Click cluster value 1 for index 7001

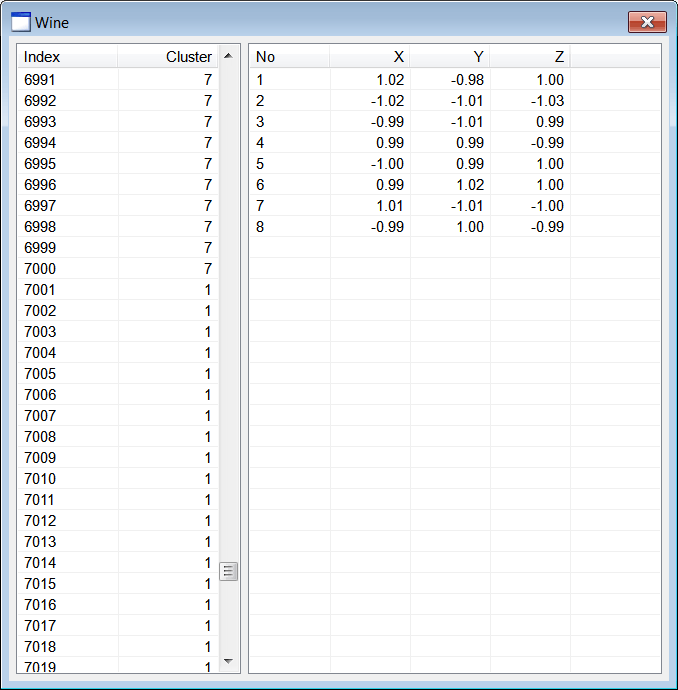[208, 290]
